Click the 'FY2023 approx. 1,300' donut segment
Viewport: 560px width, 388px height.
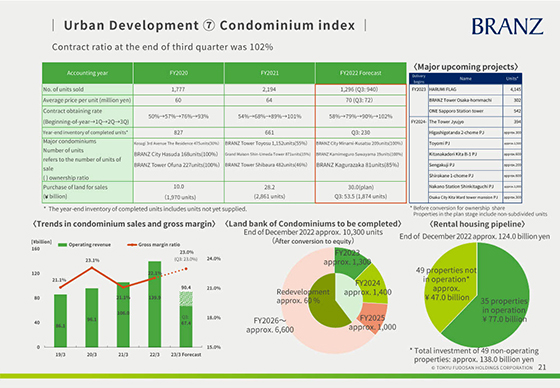pyautogui.click(x=348, y=264)
